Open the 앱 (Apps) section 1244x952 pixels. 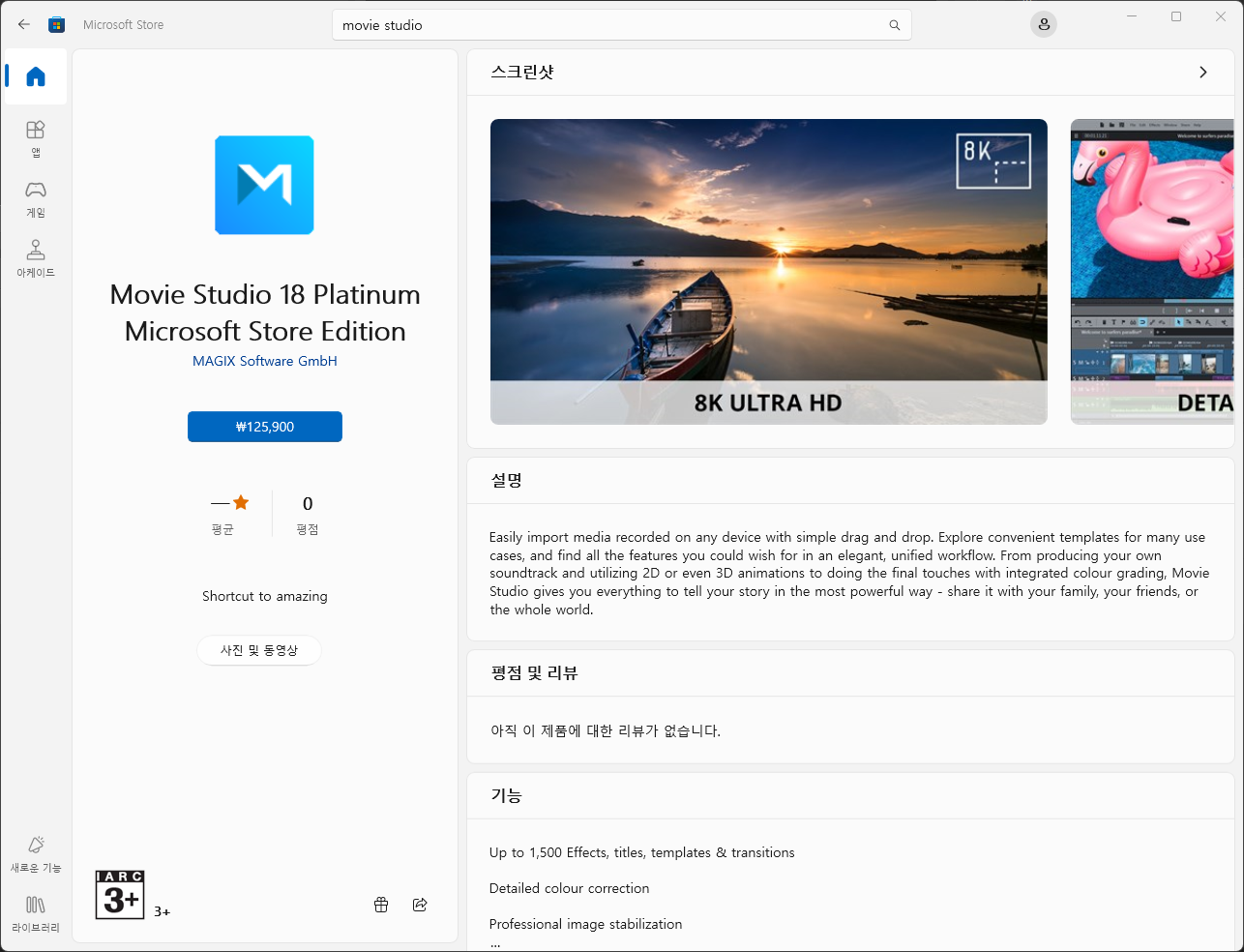36,138
